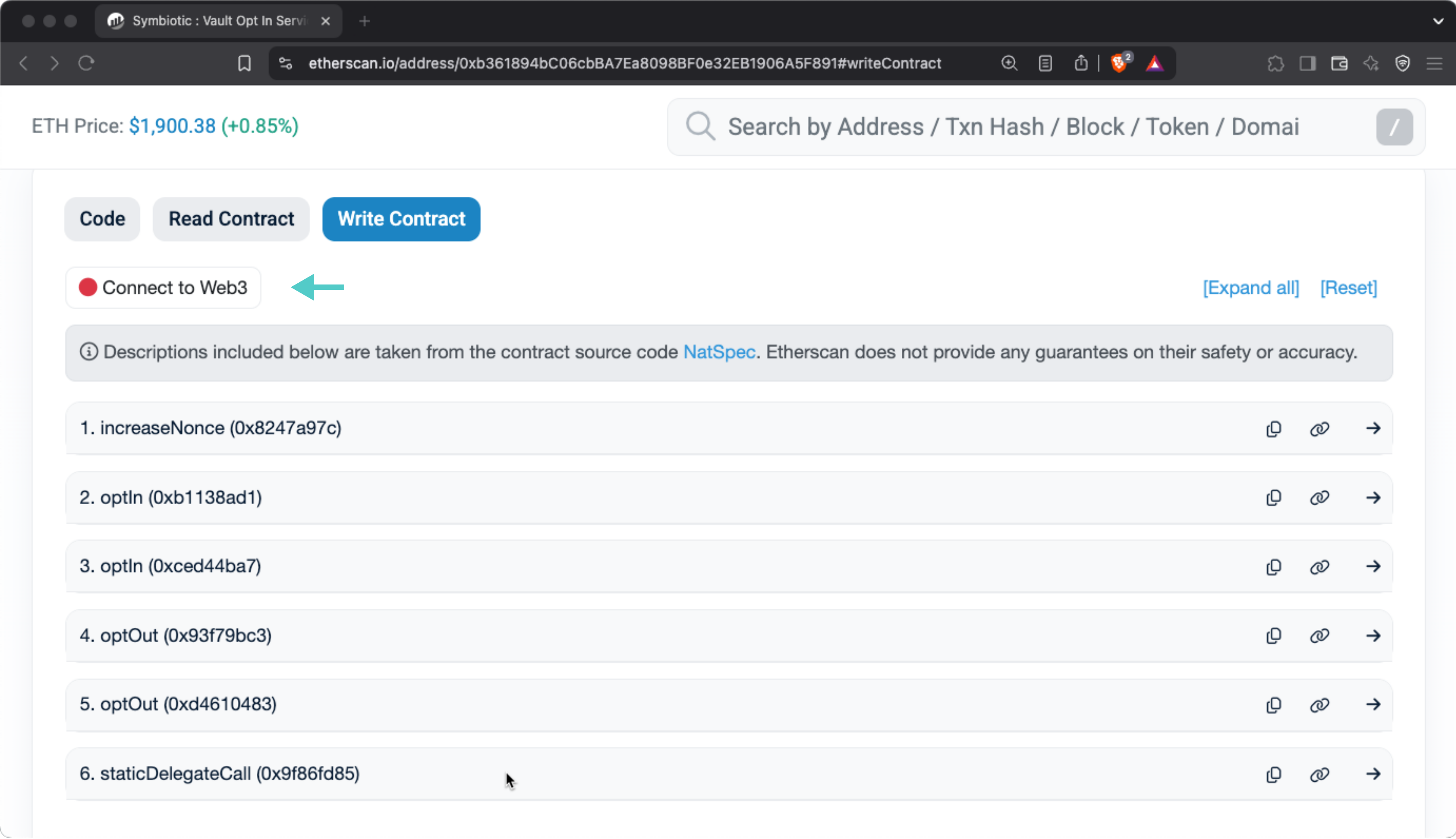This screenshot has width=1456, height=839.
Task: Open the NatSpec link
Action: [x=719, y=352]
